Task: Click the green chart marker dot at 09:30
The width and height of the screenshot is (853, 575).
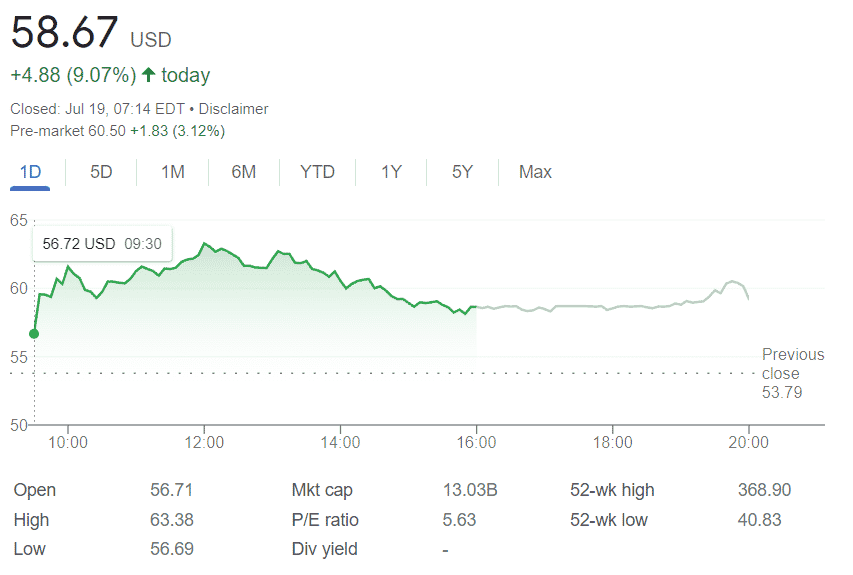Action: tap(34, 333)
